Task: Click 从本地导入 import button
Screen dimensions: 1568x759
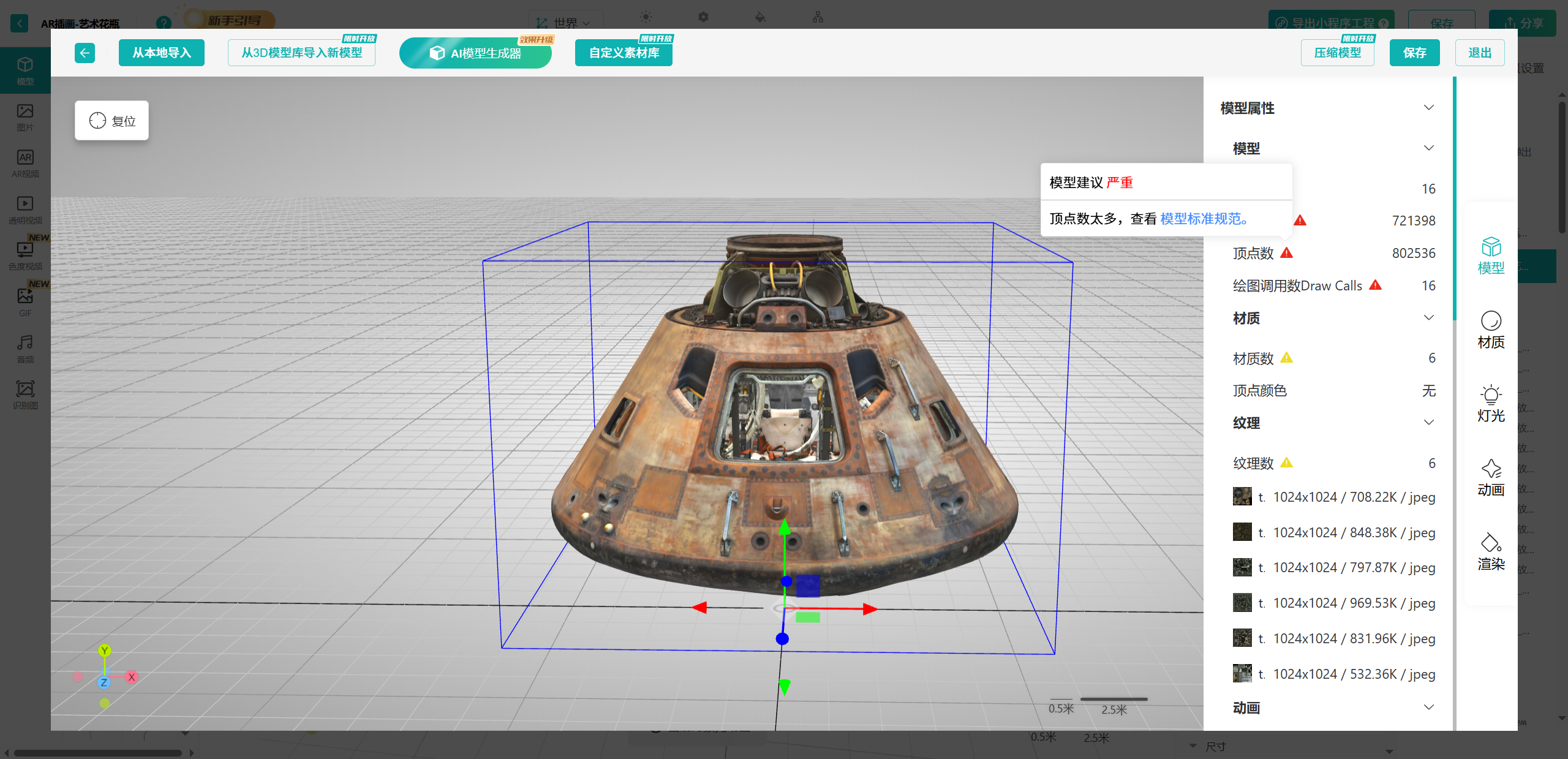Action: [162, 53]
